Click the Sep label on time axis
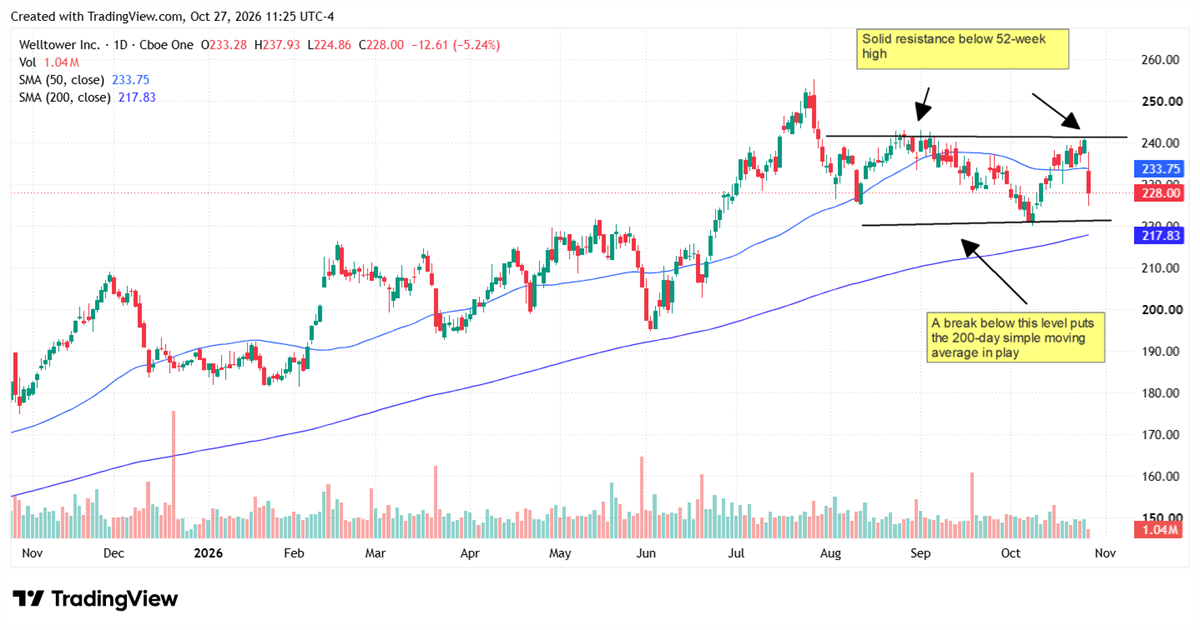The image size is (1200, 630). [920, 552]
